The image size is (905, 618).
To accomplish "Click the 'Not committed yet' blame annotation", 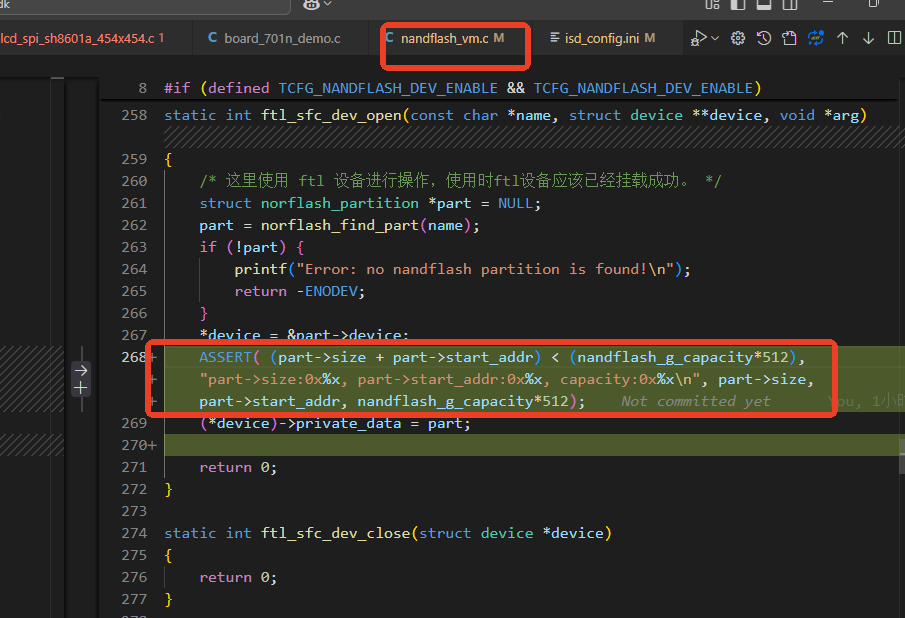I will tap(695, 402).
